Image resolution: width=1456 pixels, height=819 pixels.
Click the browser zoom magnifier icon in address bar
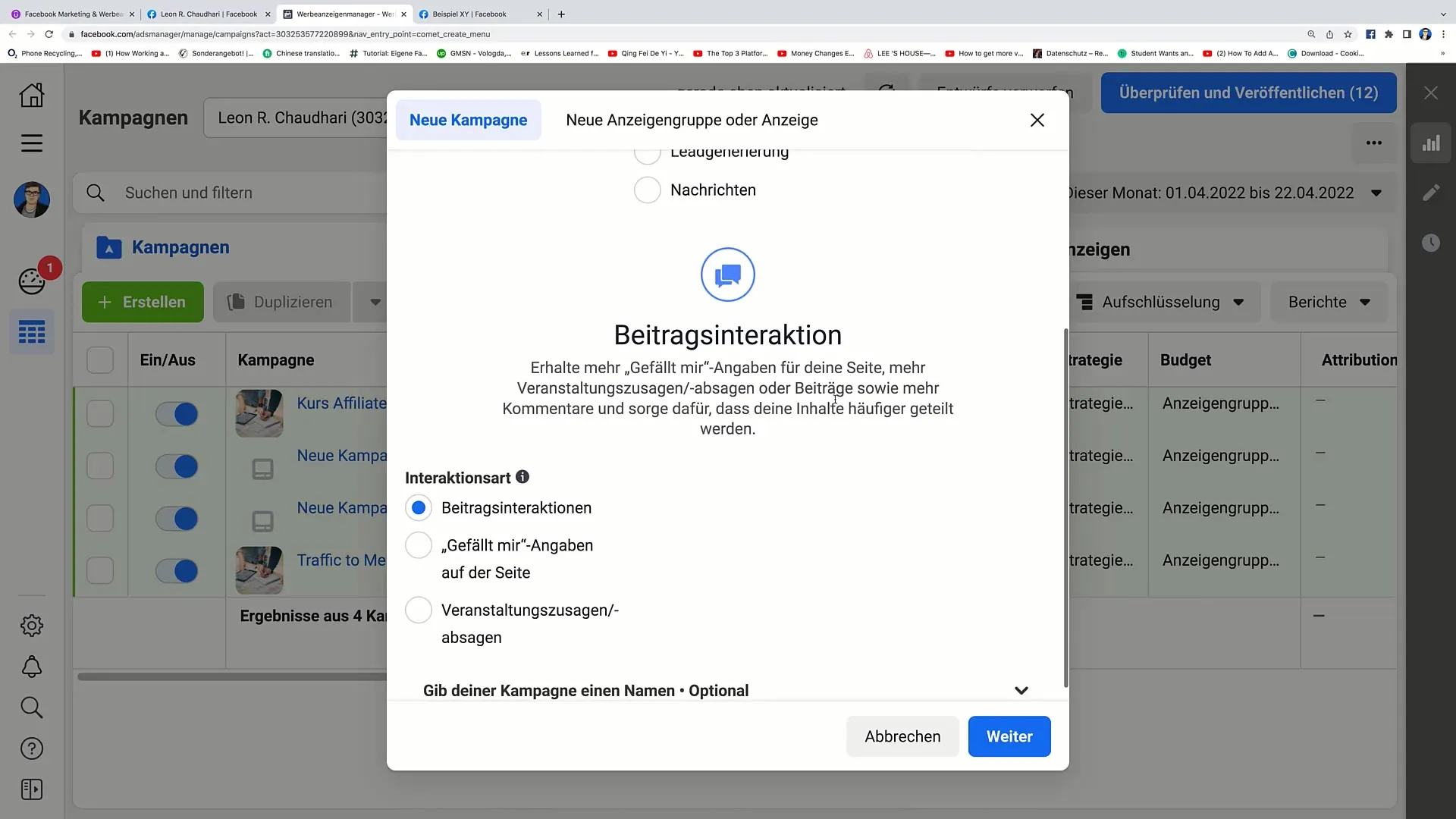click(x=1311, y=34)
